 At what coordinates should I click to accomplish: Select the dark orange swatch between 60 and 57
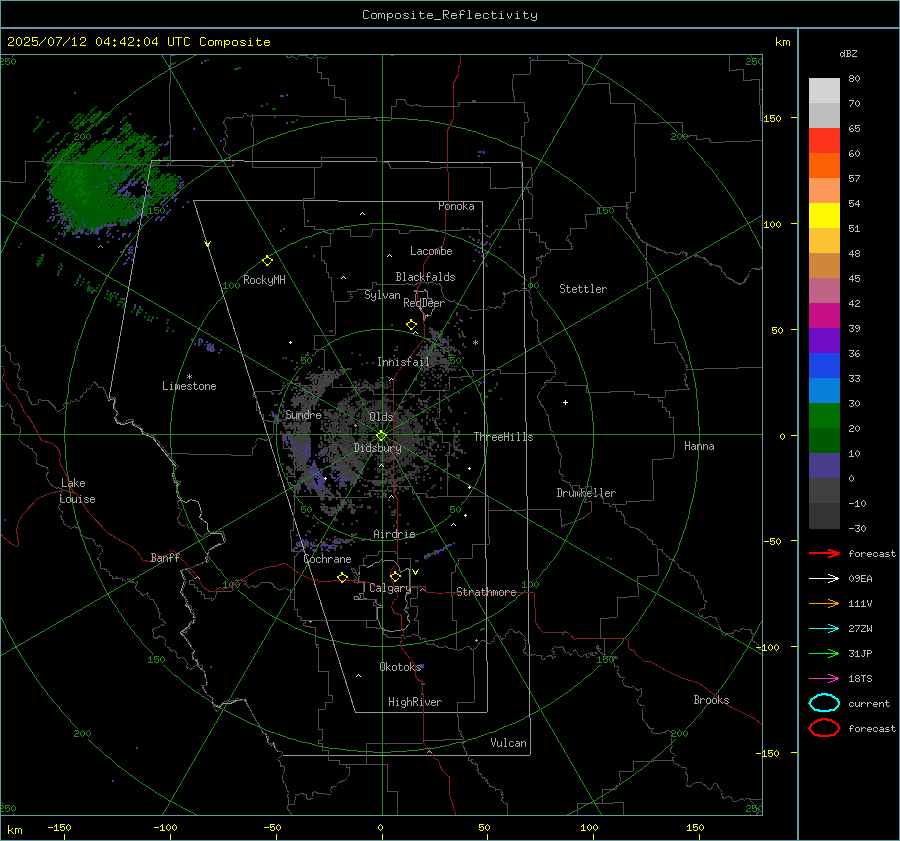point(824,165)
